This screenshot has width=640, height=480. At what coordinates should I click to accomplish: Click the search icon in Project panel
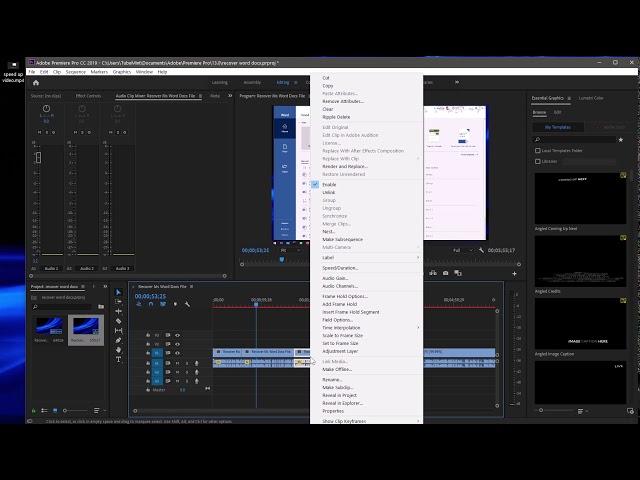click(35, 307)
